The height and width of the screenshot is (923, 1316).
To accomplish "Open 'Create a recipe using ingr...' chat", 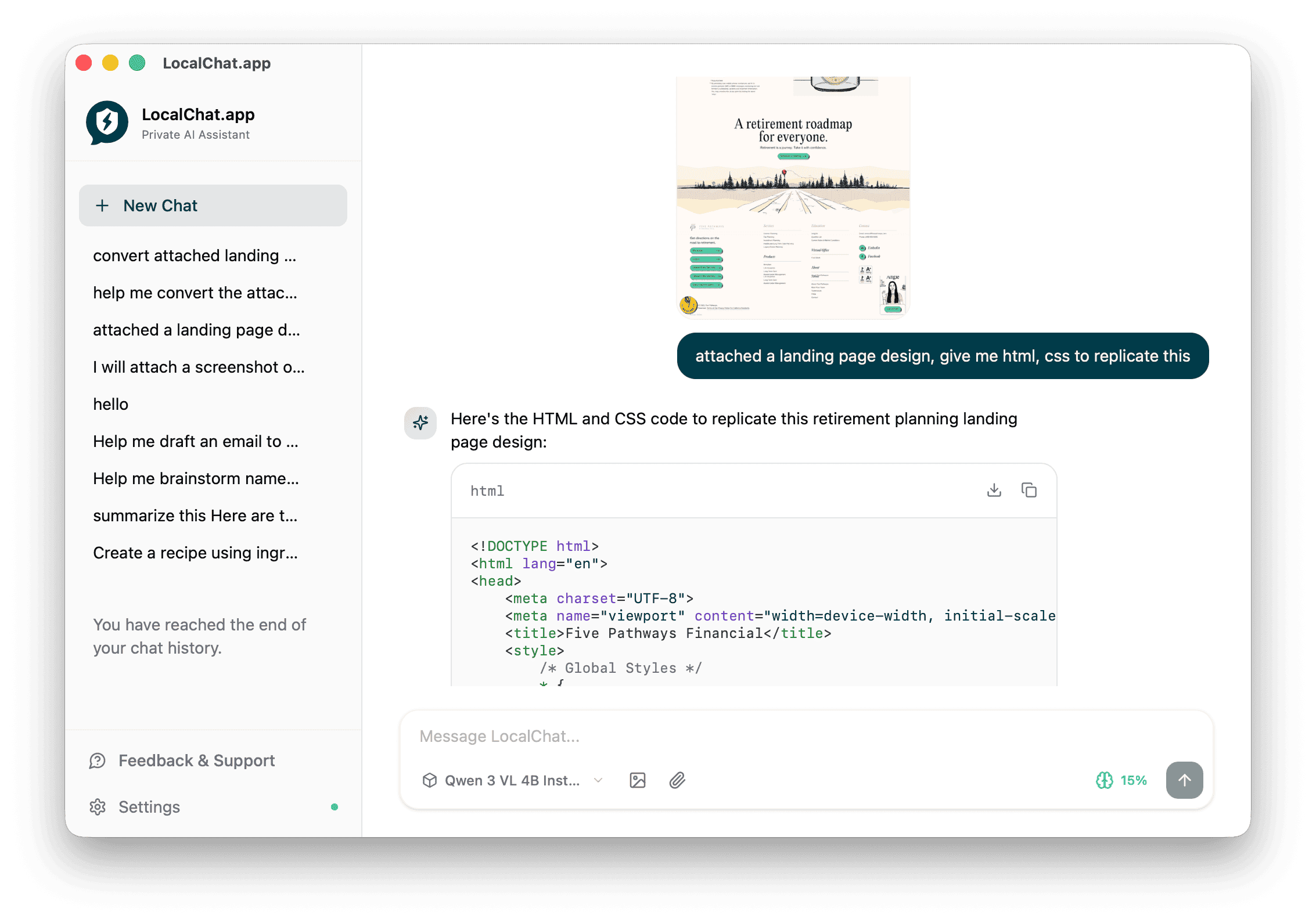I will click(x=195, y=553).
